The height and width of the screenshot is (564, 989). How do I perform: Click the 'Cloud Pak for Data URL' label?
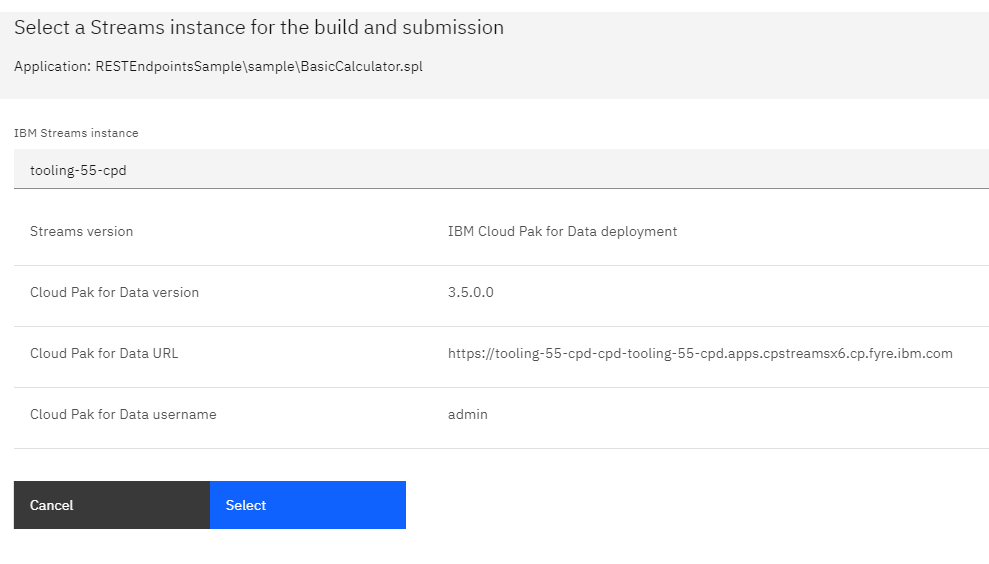tap(104, 353)
